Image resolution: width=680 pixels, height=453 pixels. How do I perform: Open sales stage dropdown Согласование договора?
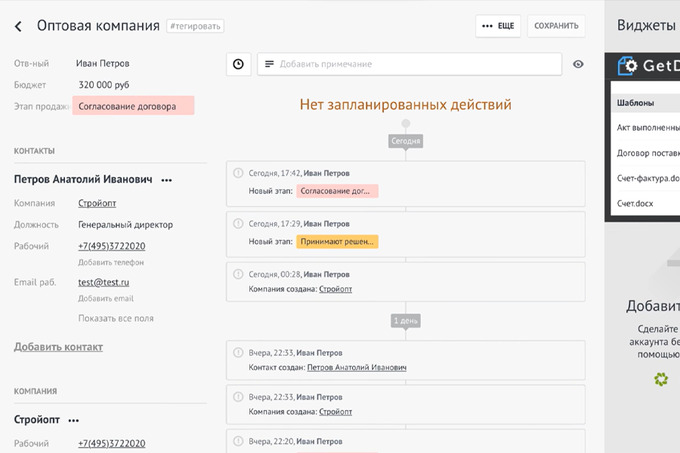[133, 106]
